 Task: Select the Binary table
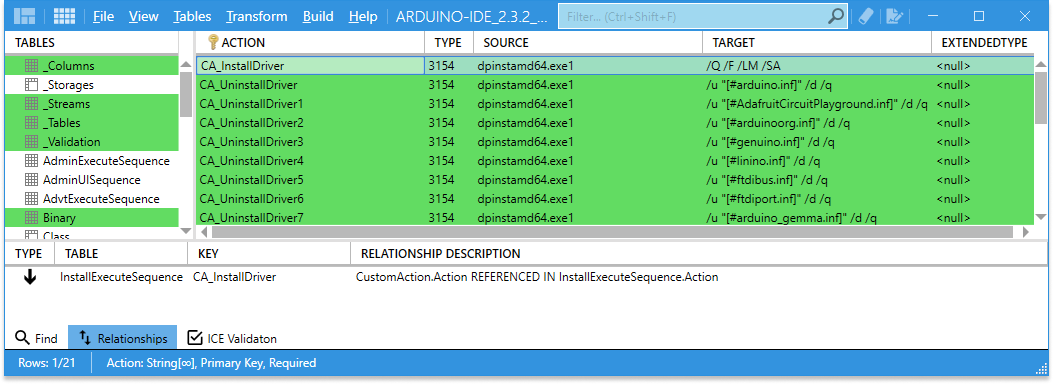coord(92,218)
